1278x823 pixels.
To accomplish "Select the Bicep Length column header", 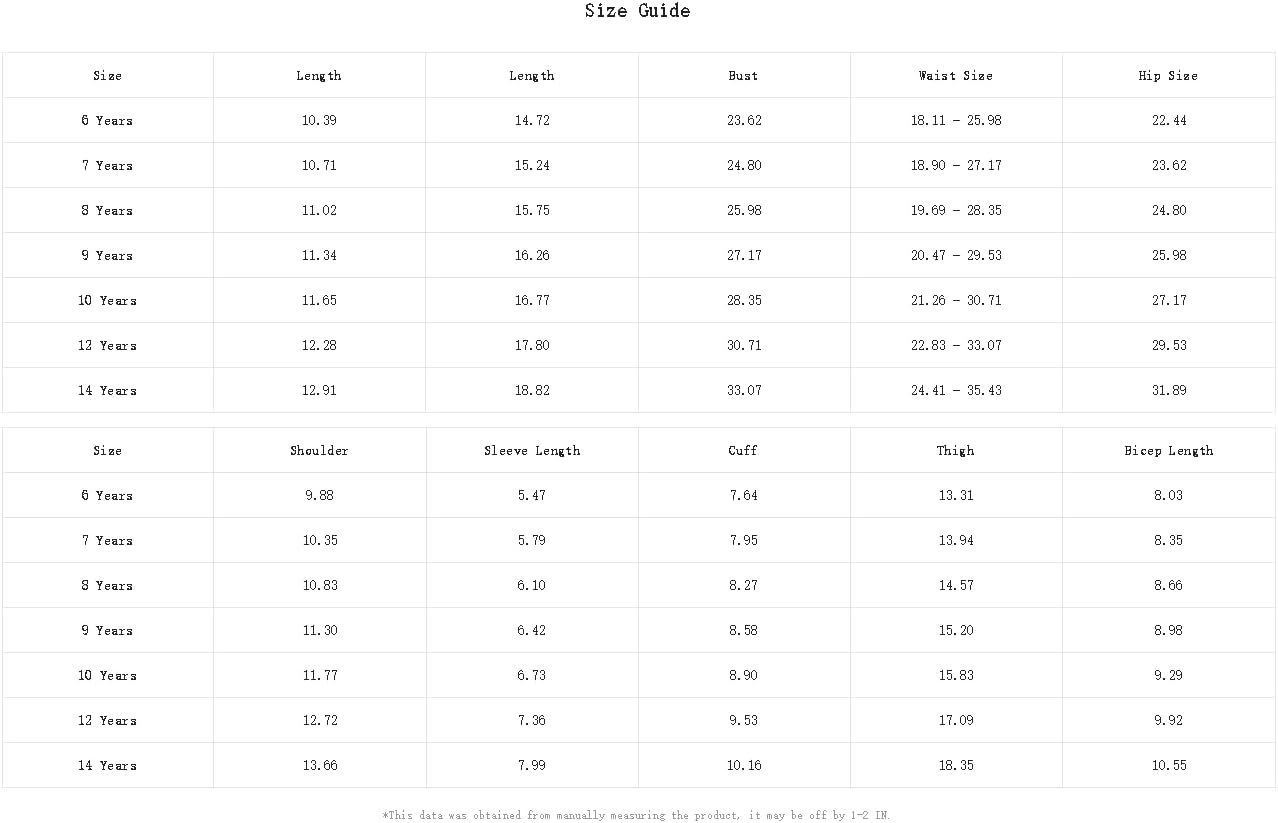I will tap(1169, 451).
